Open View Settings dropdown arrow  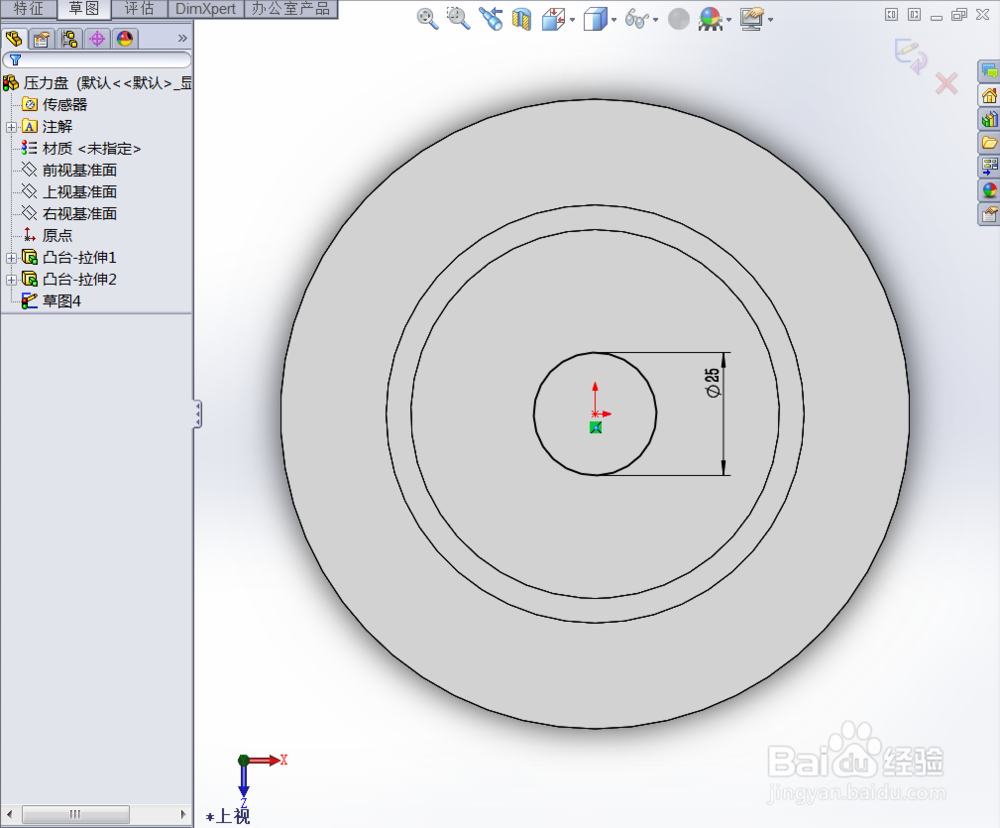click(x=771, y=20)
